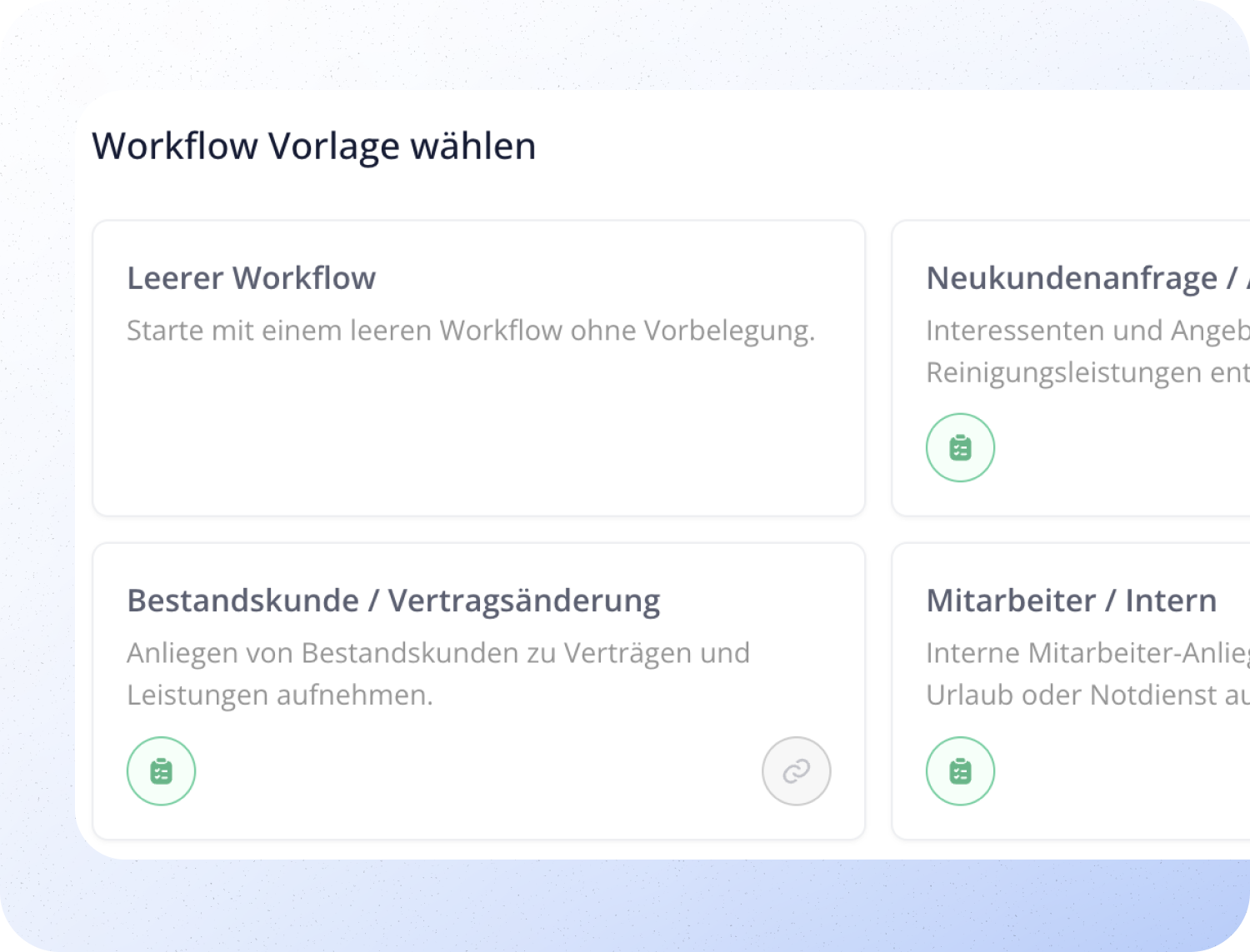Click the heading Workflow Vorlage wählen
The width and height of the screenshot is (1250, 952).
315,145
